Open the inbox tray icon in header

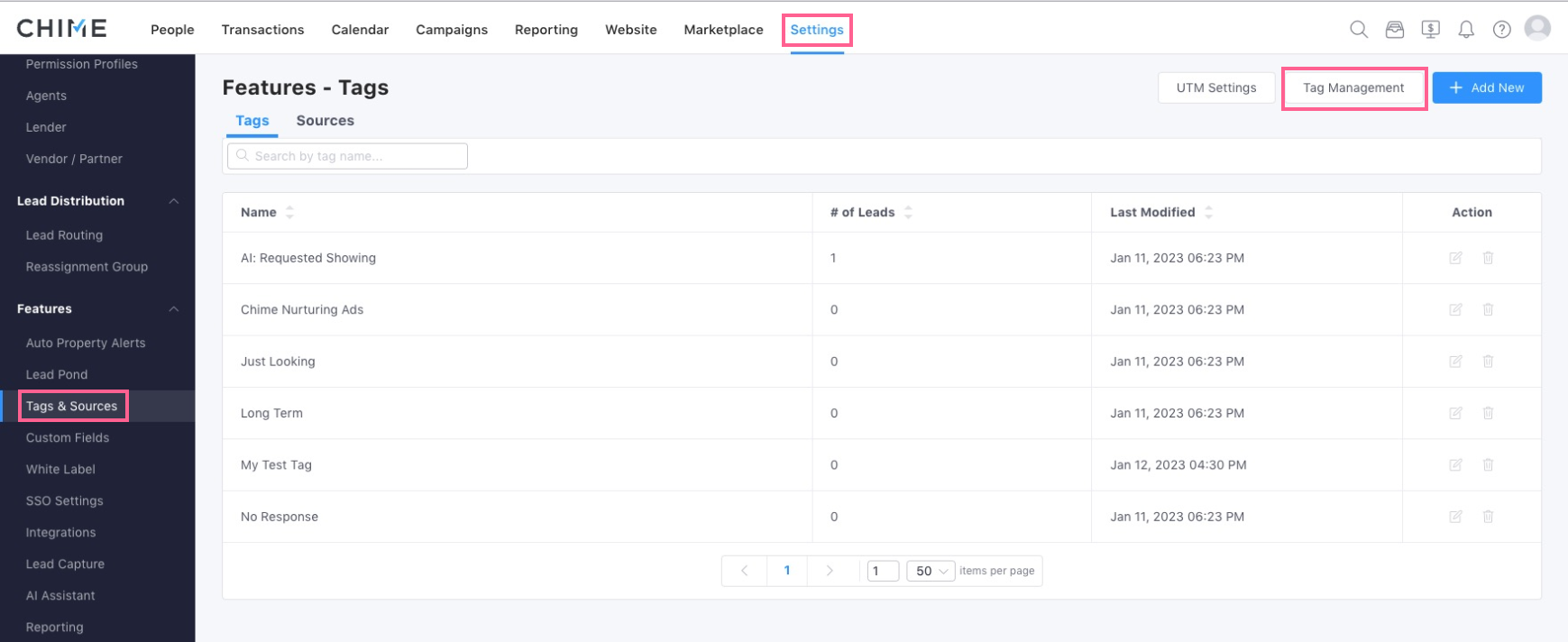pos(1394,30)
